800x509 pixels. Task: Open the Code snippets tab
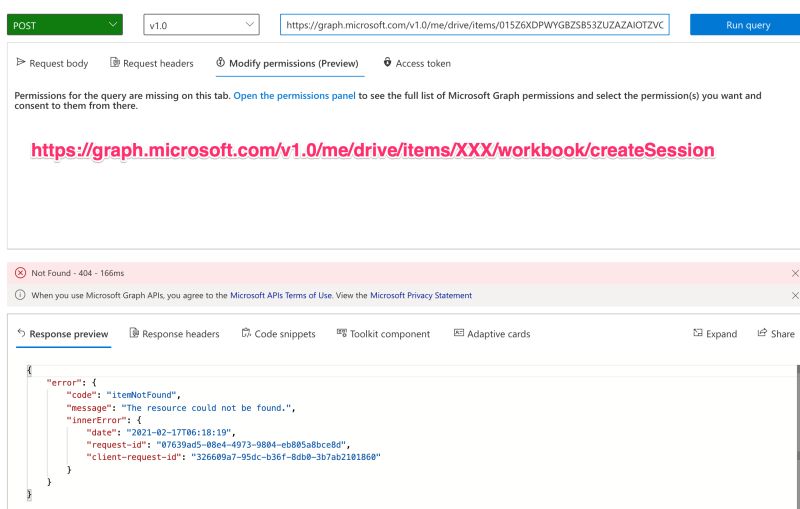pos(279,334)
